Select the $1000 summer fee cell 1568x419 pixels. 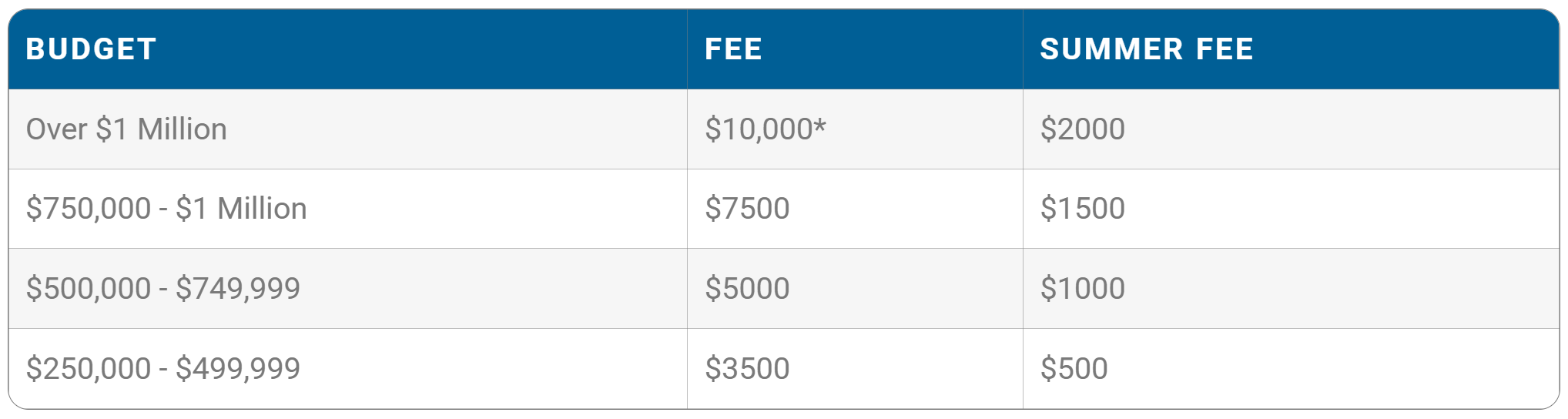tap(1082, 289)
